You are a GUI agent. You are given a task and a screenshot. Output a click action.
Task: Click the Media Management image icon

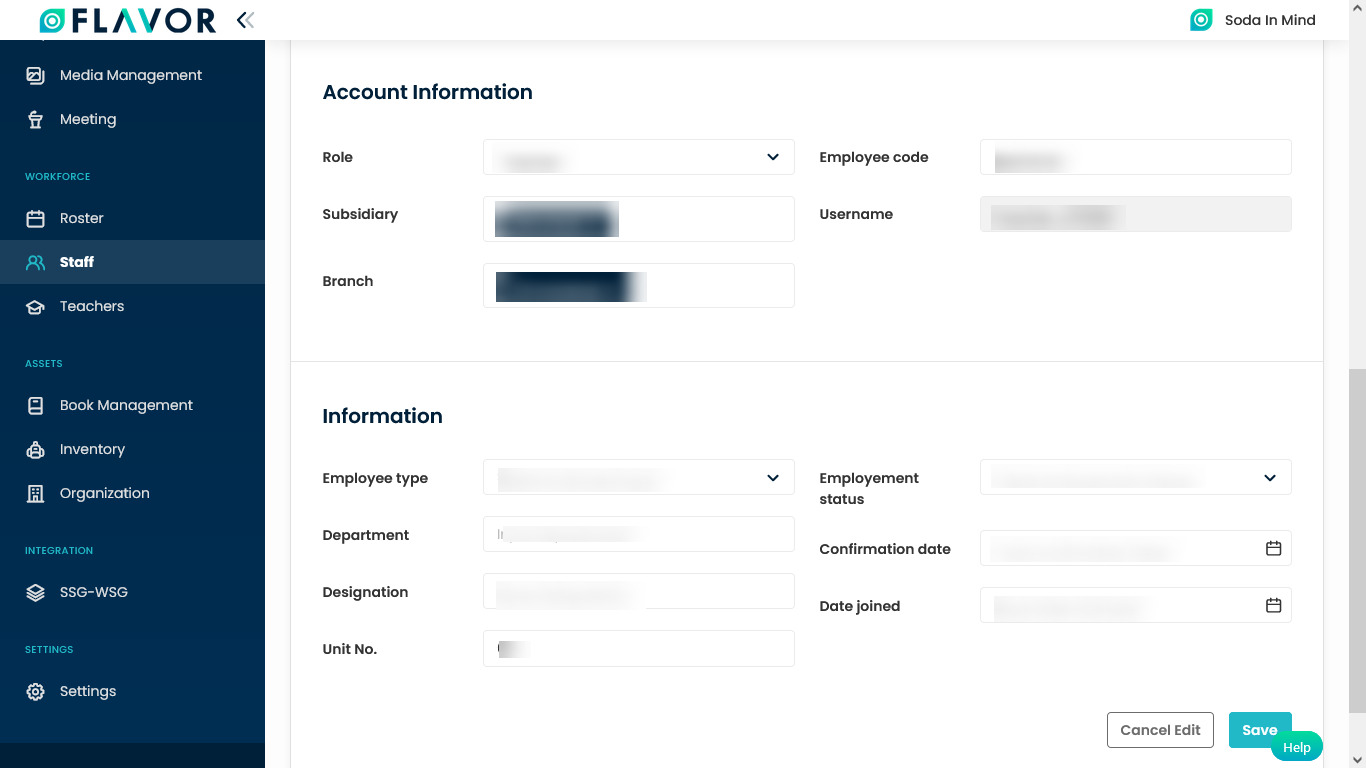click(x=35, y=75)
